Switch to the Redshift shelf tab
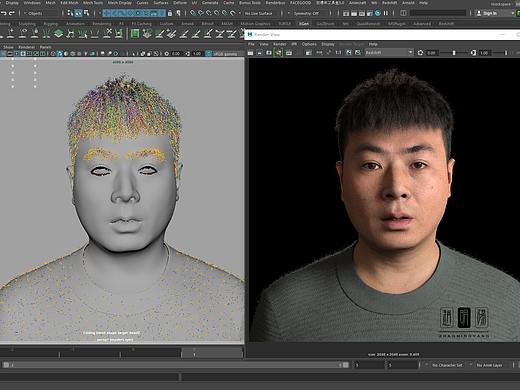Screen dimensions: 520x390 [446, 24]
